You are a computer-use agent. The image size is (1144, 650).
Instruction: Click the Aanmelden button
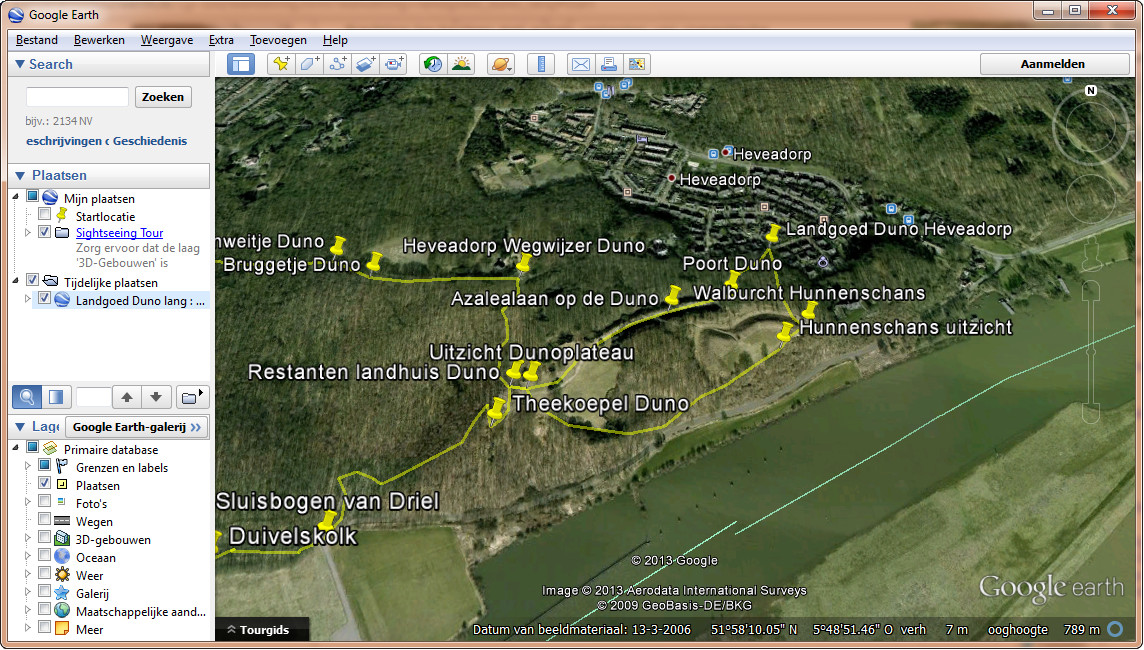click(x=1055, y=63)
